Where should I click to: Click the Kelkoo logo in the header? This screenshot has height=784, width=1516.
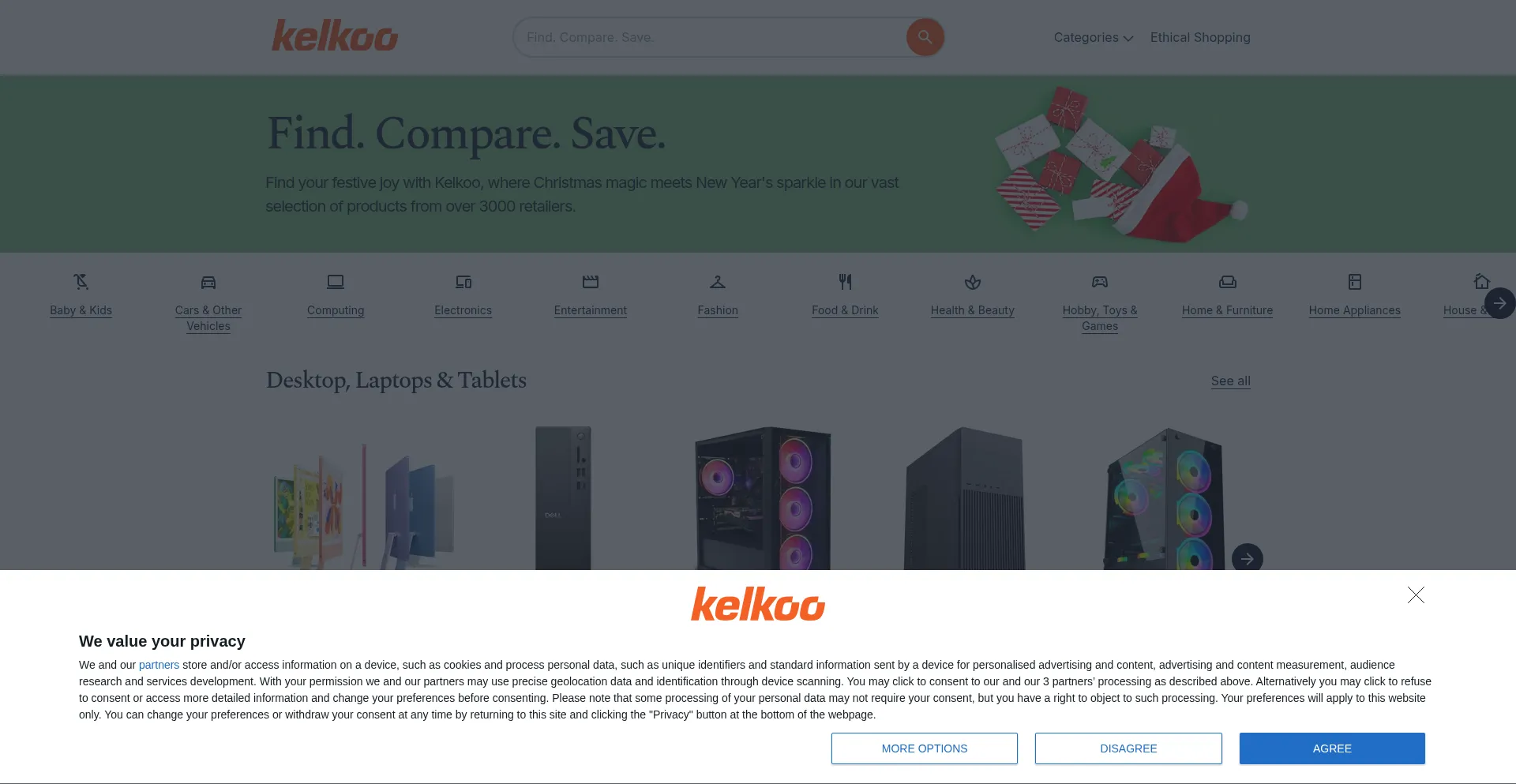point(334,36)
